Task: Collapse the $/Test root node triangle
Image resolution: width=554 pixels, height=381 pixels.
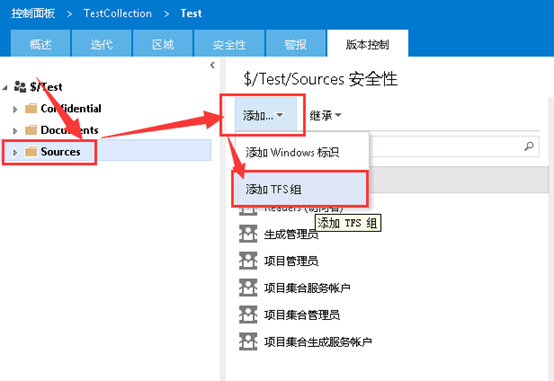Action: coord(5,87)
